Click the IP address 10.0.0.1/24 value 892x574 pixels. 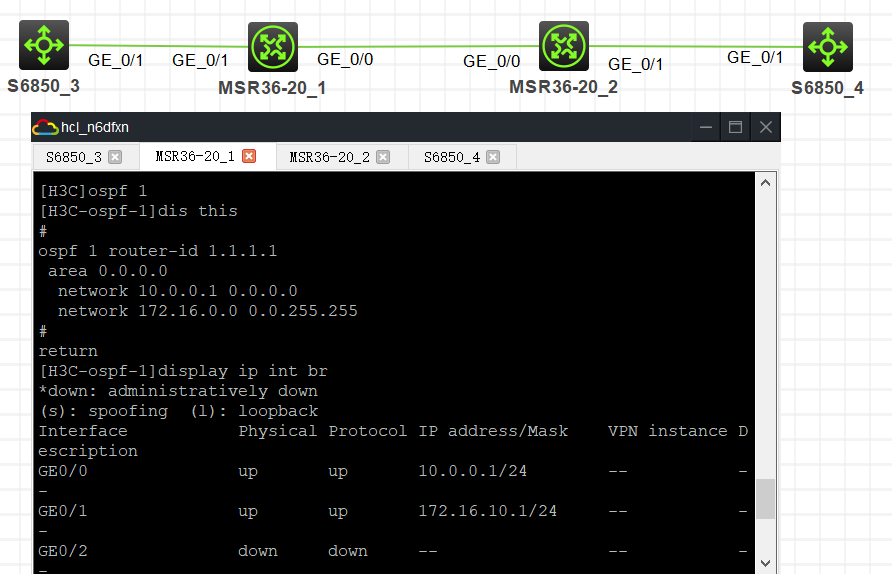(x=473, y=471)
